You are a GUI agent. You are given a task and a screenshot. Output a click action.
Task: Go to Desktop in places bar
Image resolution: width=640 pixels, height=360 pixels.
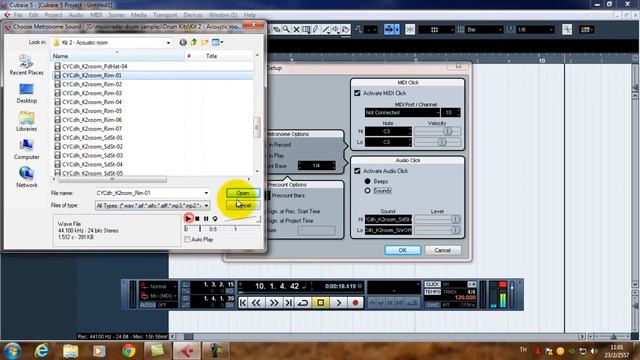27,93
